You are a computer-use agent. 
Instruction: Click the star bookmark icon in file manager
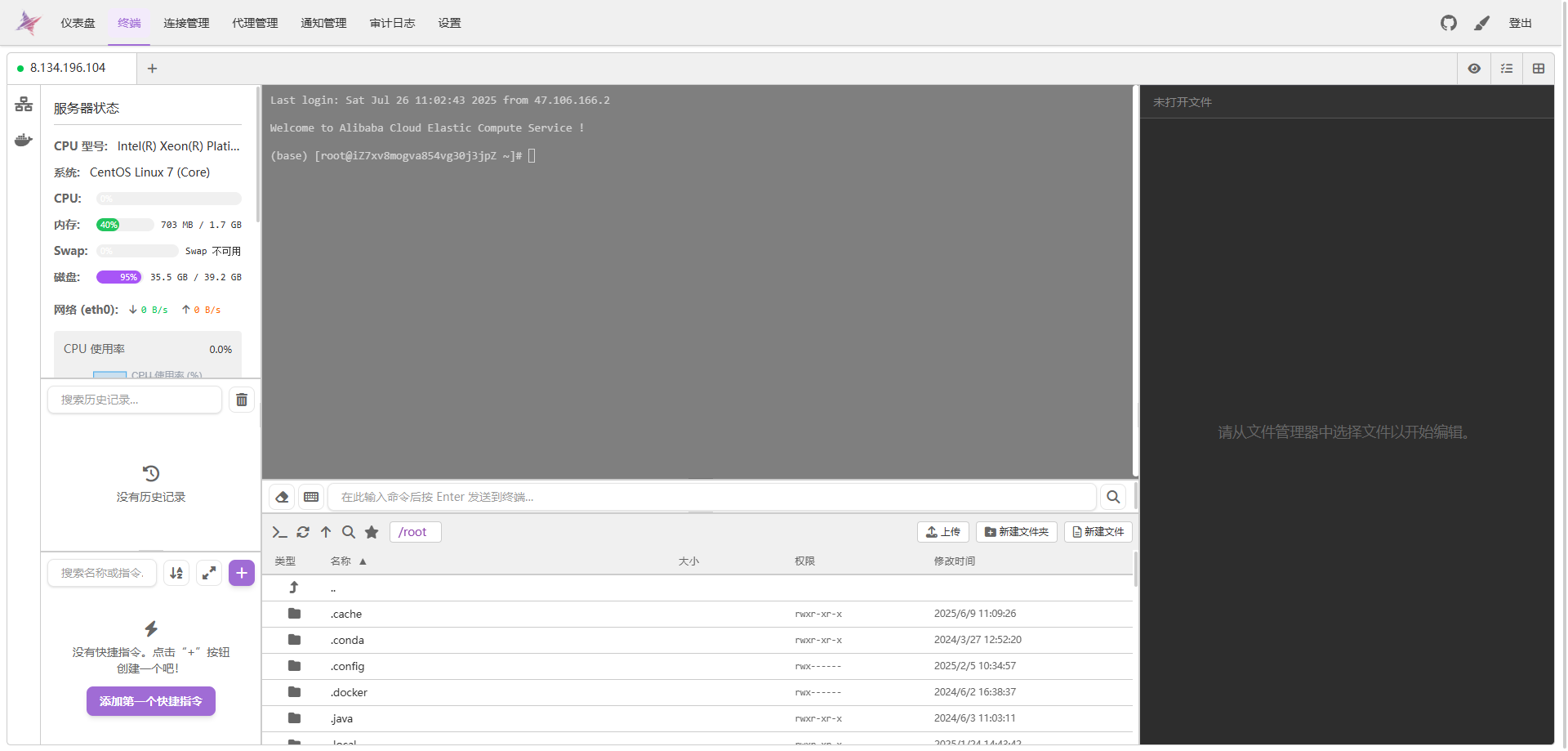(372, 532)
